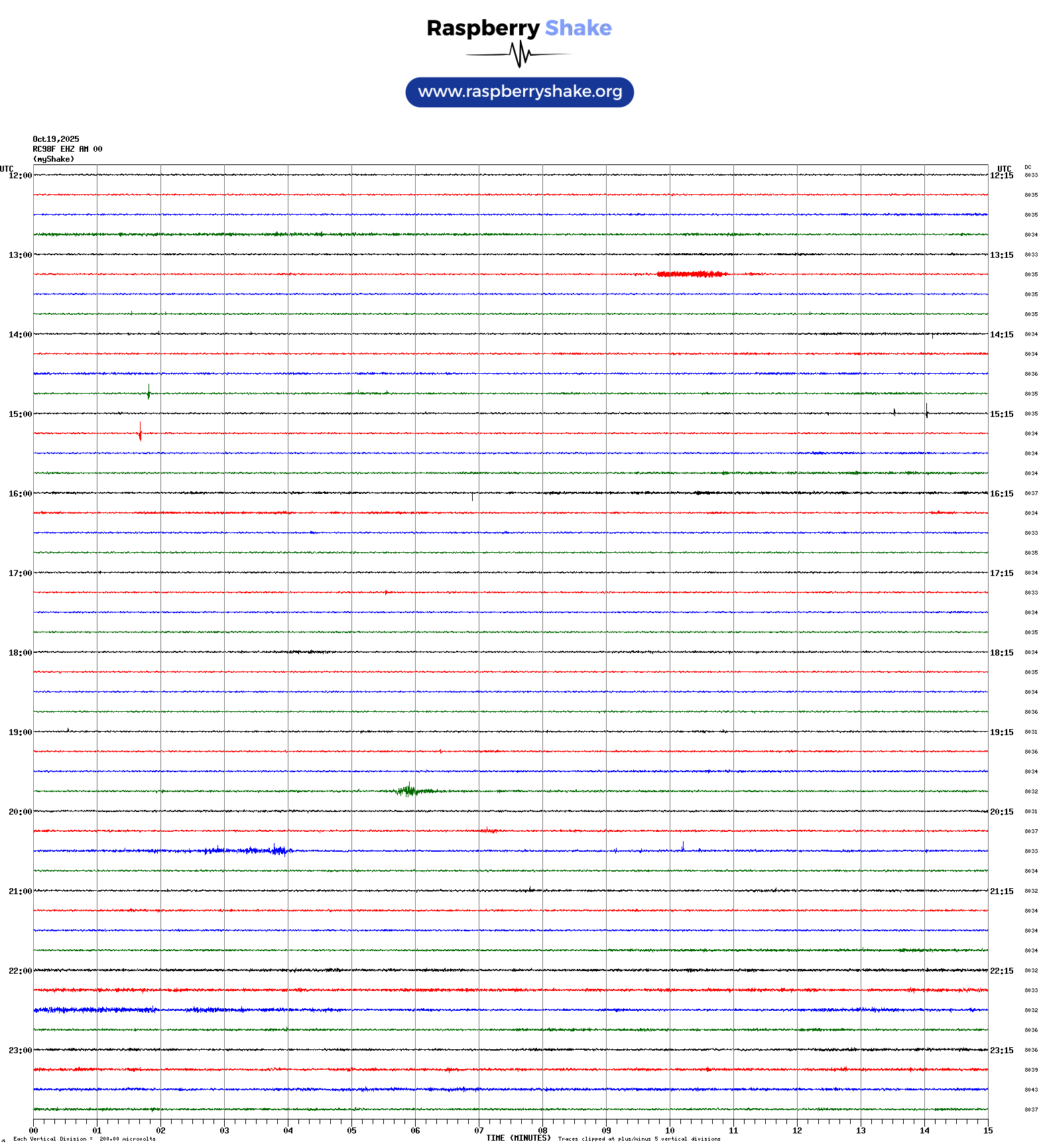
Task: Click the blue spike near minute 10
Action: (x=682, y=846)
